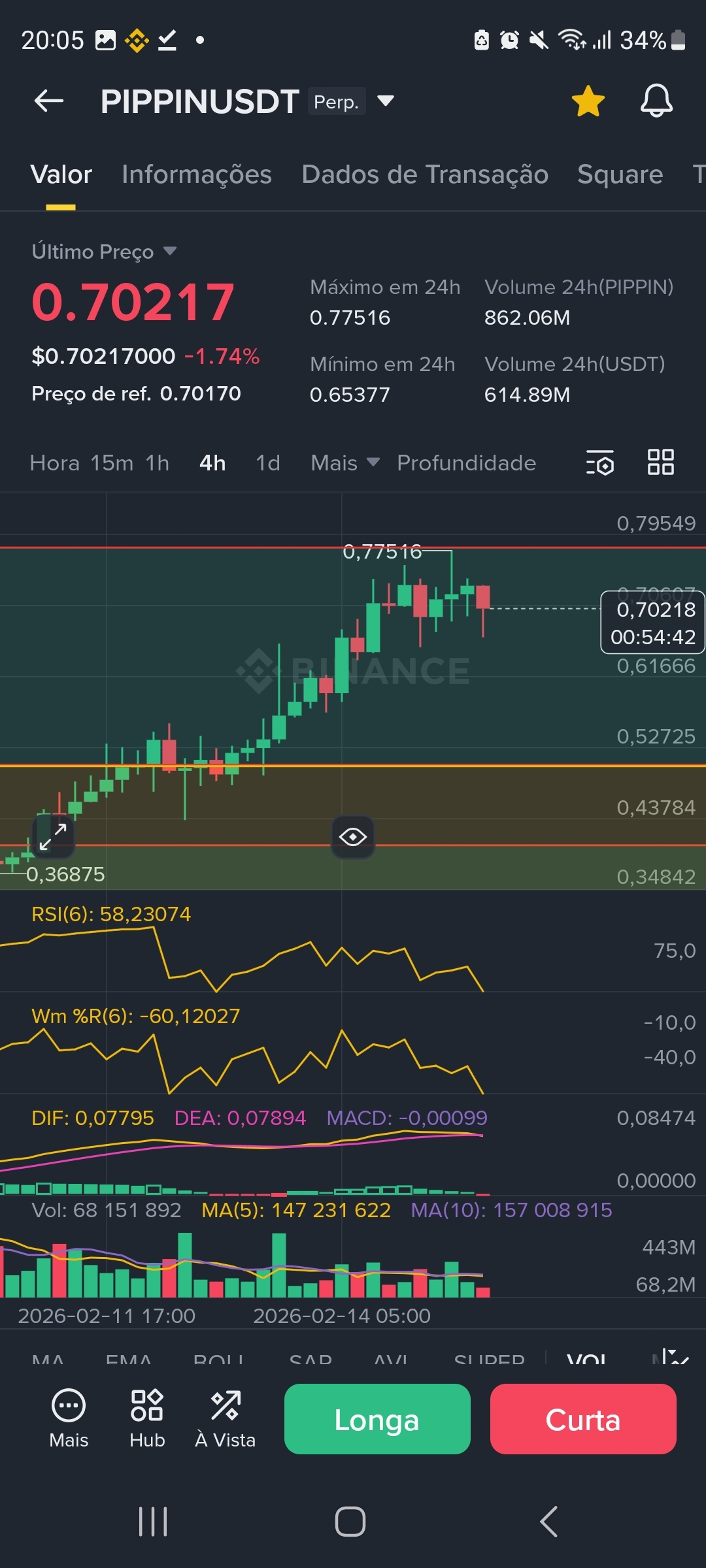Switch to the Square tab
Screen dimensions: 706x1568
(620, 174)
